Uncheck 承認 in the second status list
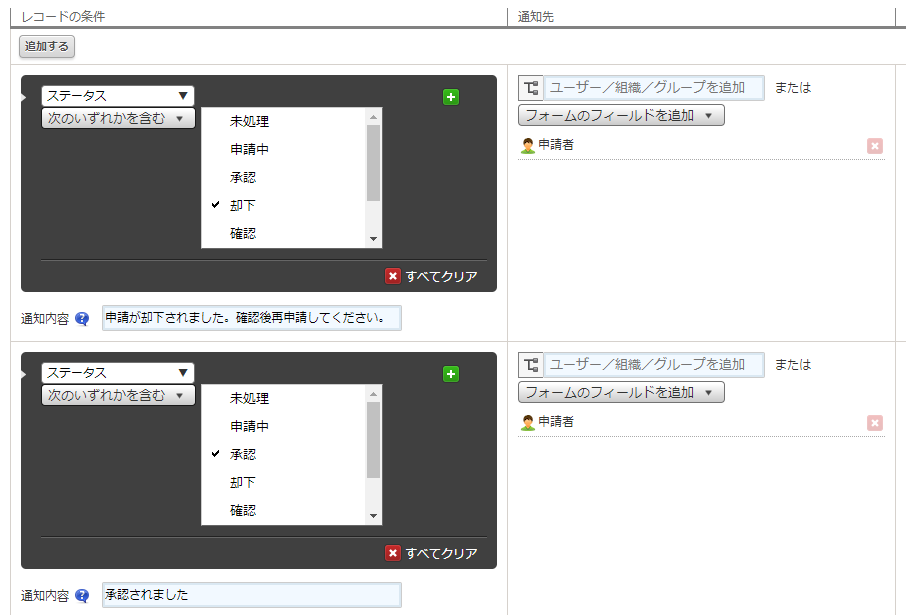The width and height of the screenshot is (906, 615). tap(284, 454)
